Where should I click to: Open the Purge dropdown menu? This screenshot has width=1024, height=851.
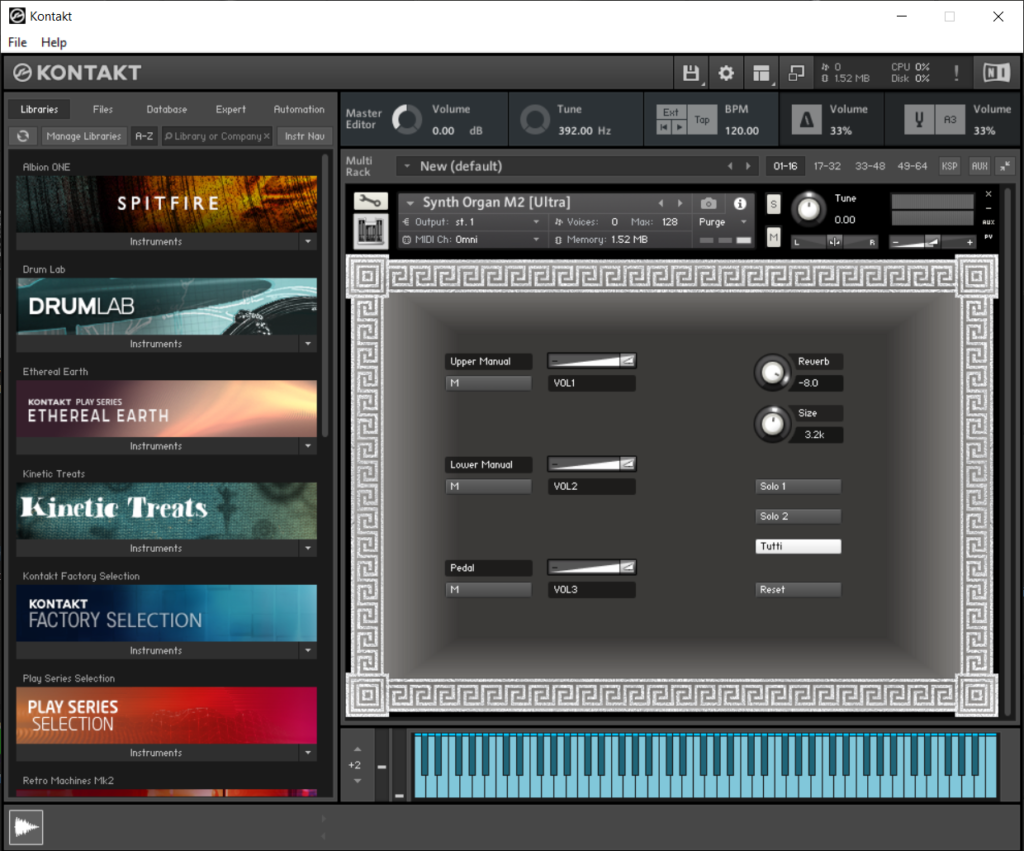tap(723, 222)
